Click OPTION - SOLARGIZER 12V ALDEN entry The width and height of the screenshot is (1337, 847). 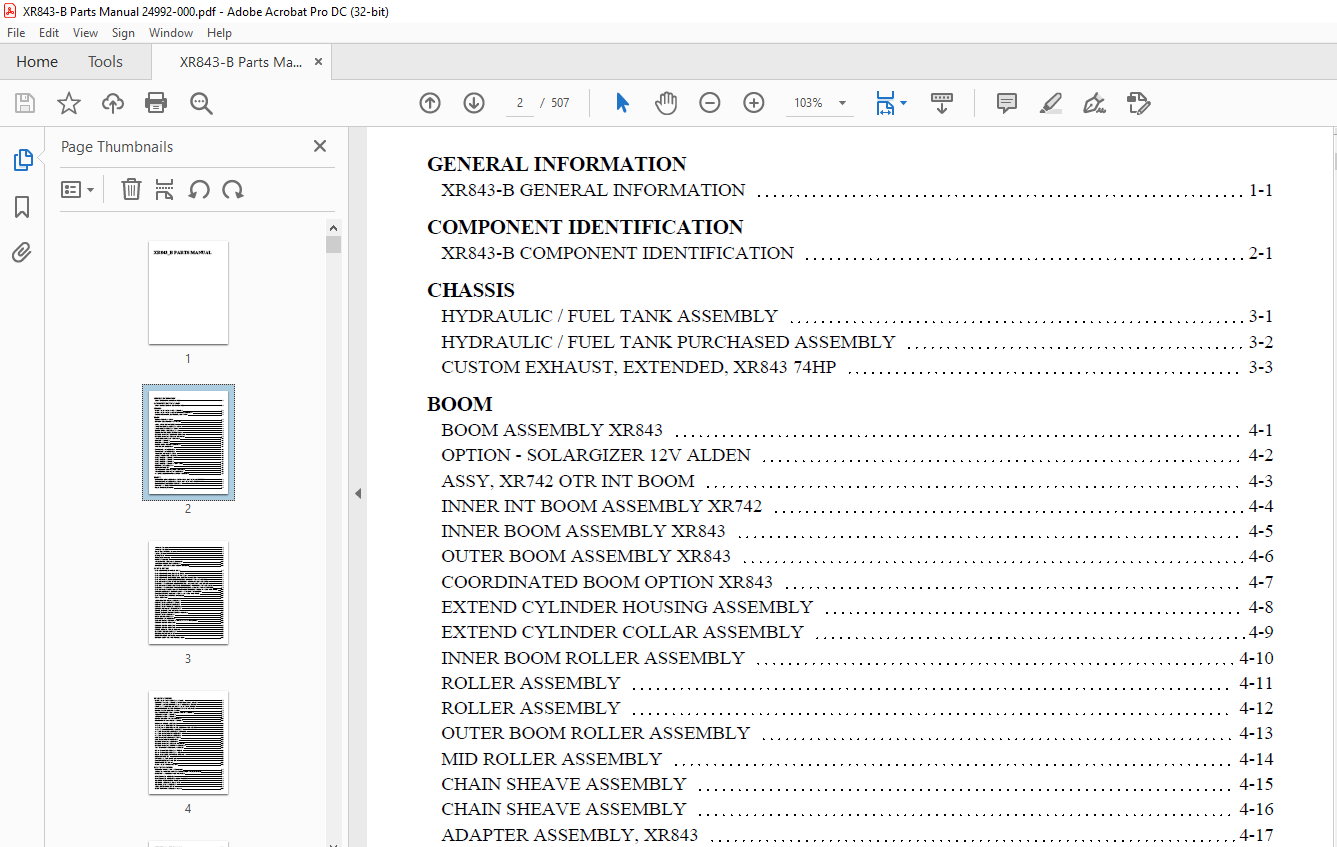[596, 455]
